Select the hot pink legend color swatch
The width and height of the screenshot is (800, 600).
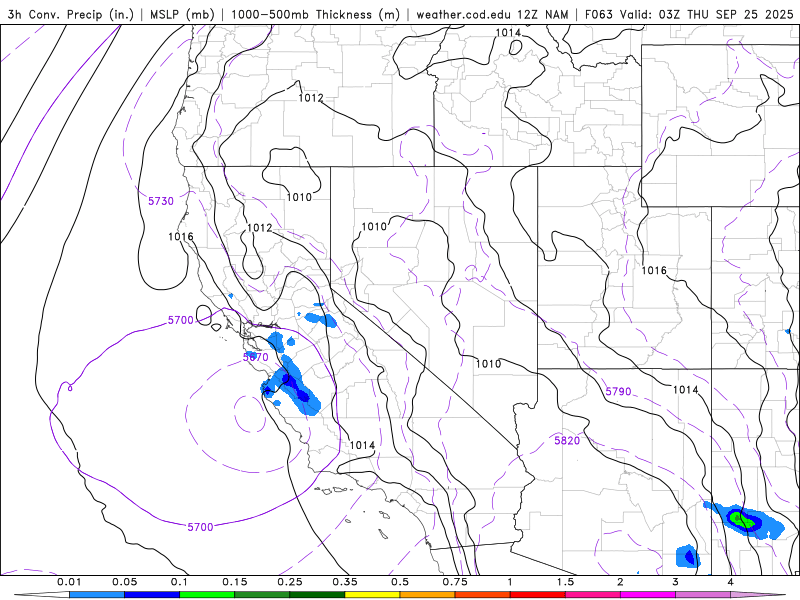tap(593, 594)
